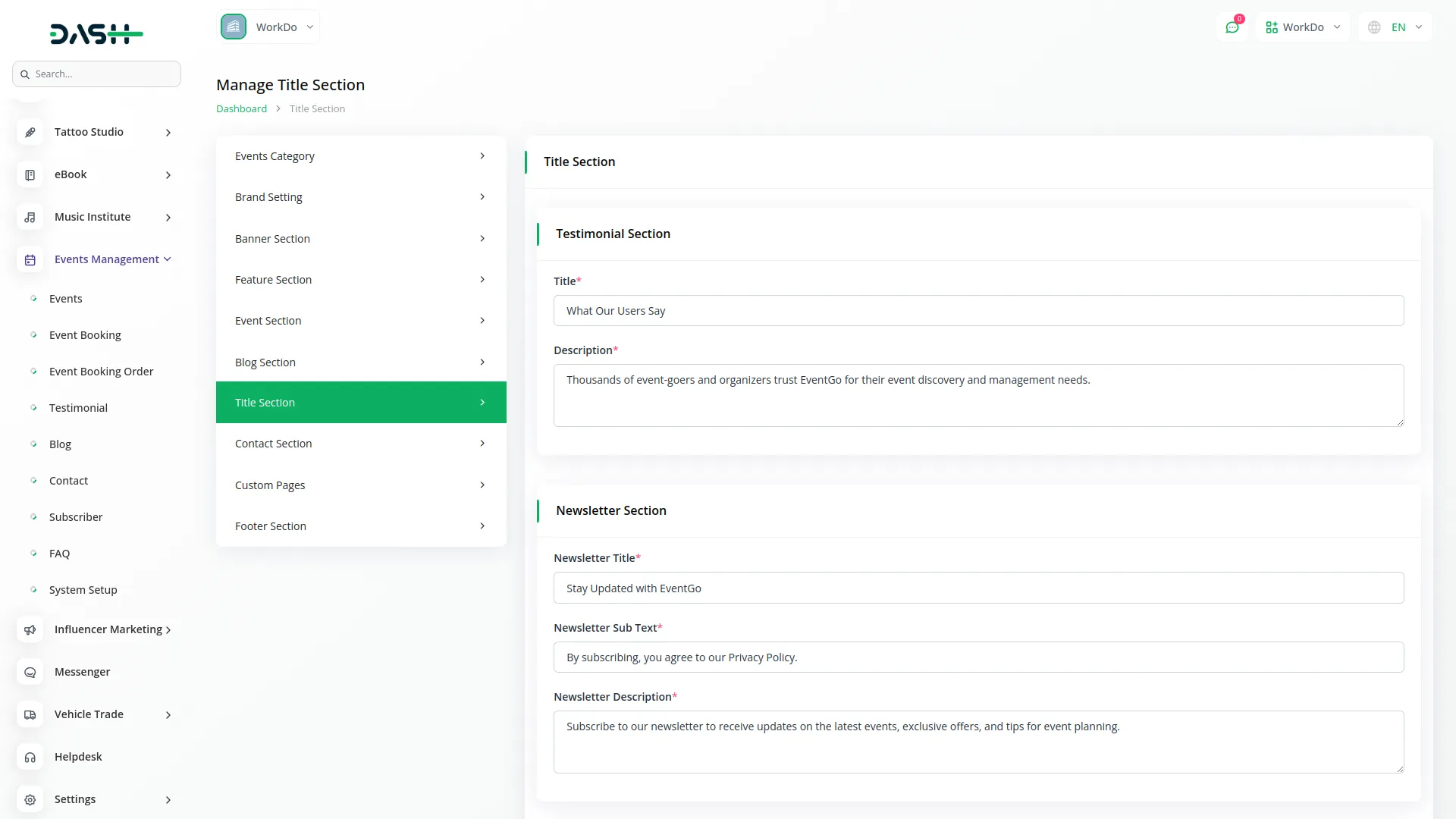Click the Vehicle Trade truck icon

point(30,715)
